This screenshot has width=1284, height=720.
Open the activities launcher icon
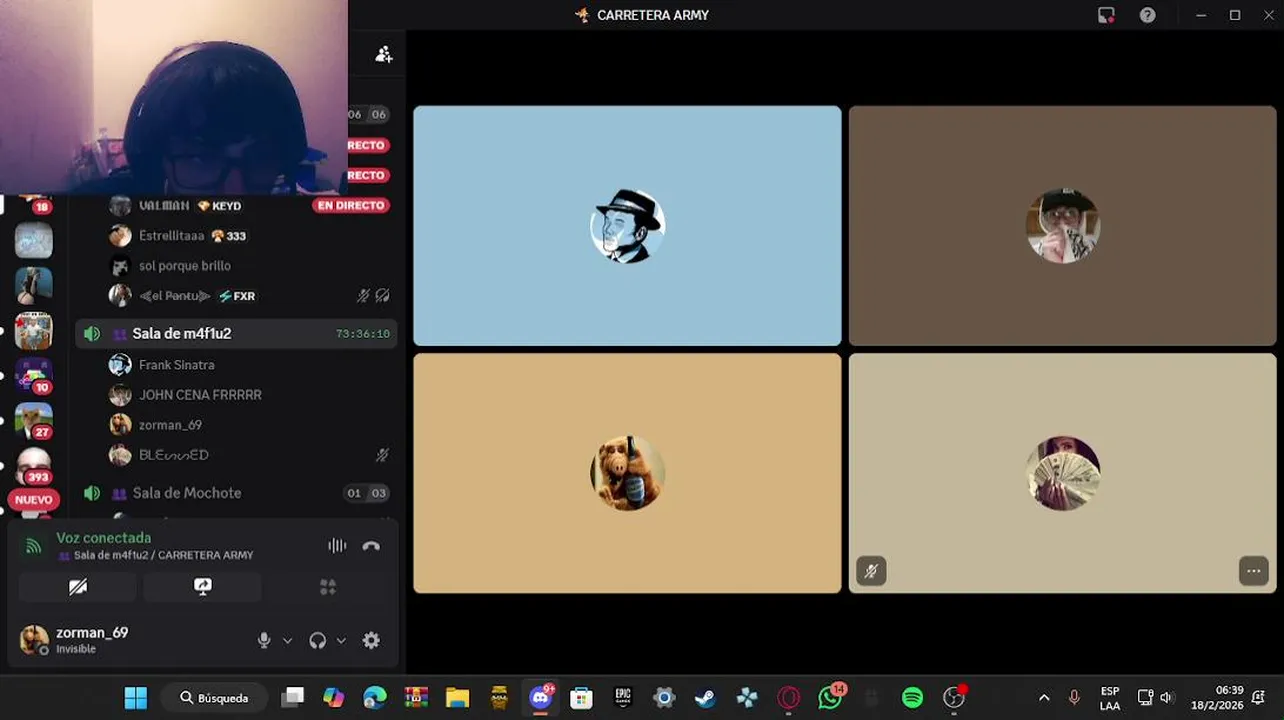click(327, 587)
